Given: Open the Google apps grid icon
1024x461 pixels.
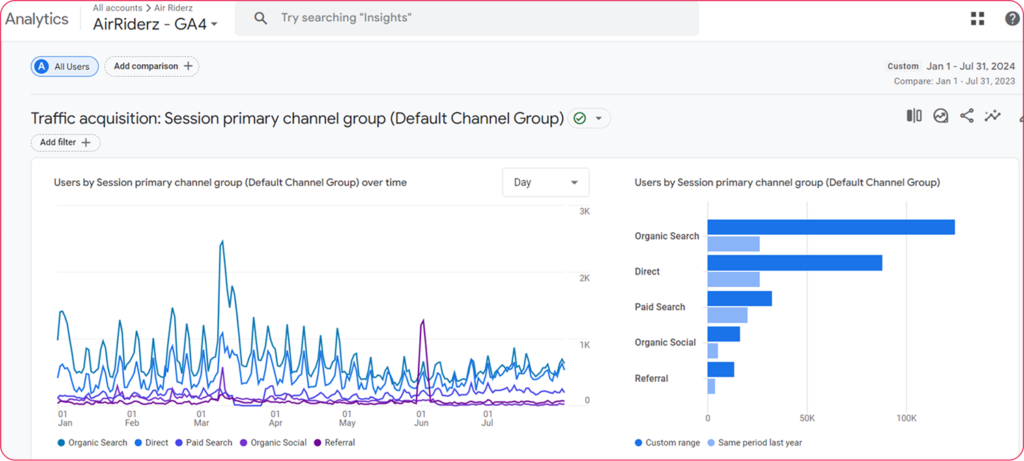Looking at the screenshot, I should point(977,18).
